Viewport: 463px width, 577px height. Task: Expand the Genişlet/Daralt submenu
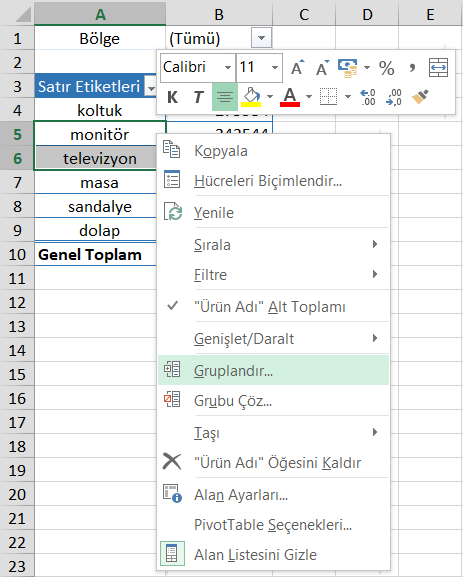[273, 339]
